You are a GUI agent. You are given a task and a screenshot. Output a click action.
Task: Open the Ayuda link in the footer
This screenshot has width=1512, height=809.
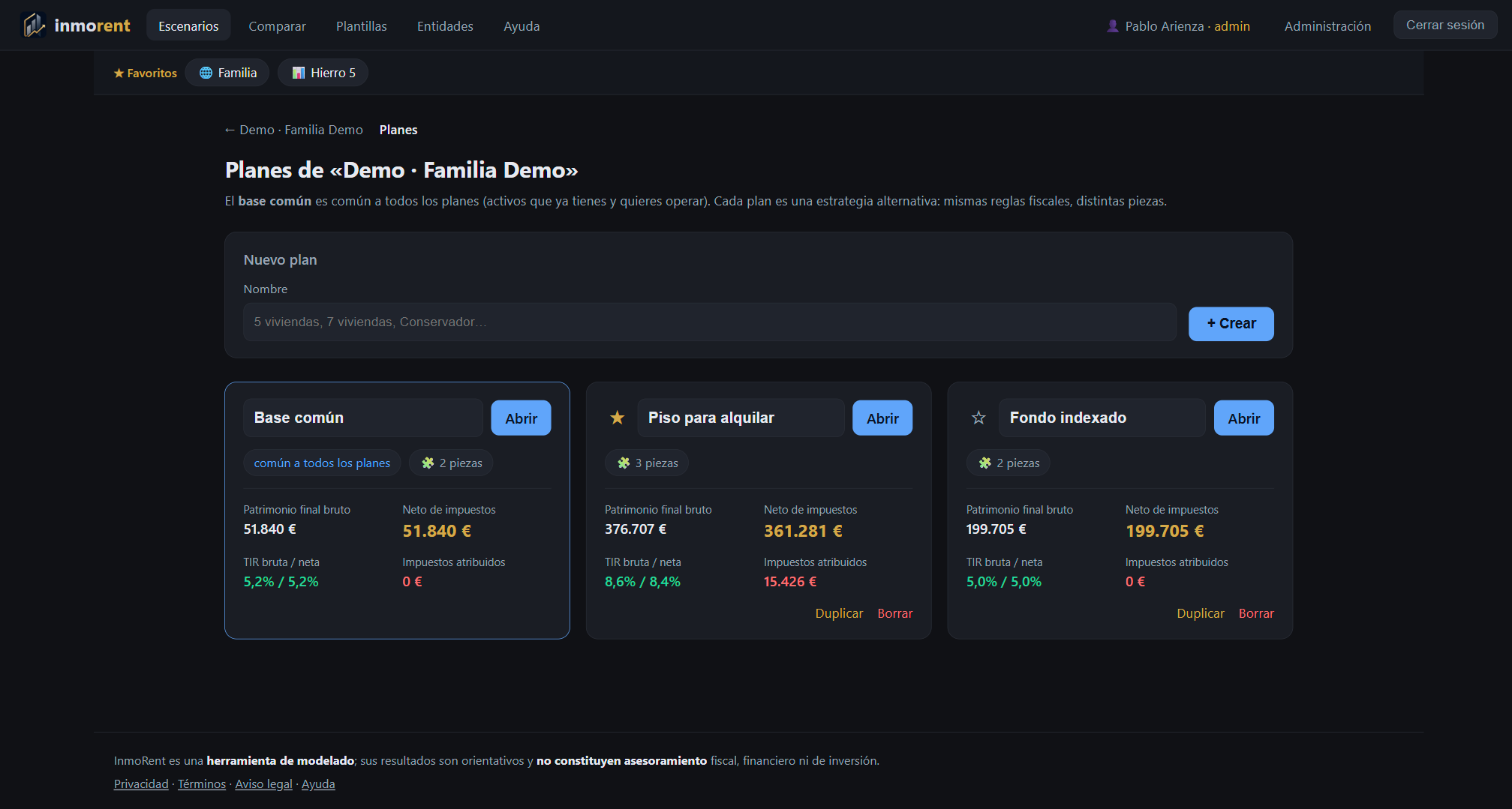318,784
